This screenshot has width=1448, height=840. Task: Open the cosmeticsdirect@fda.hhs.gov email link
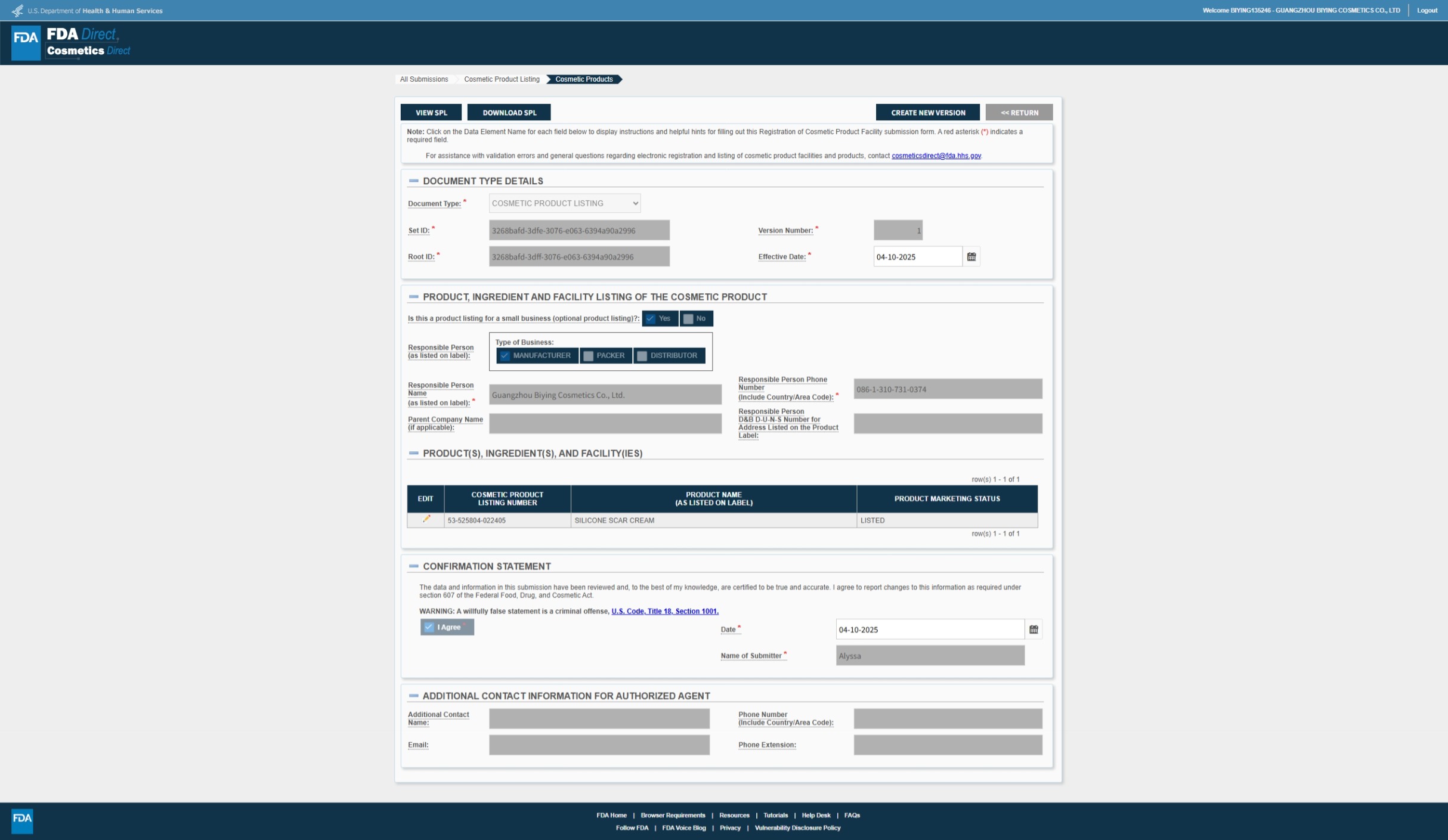coord(936,156)
